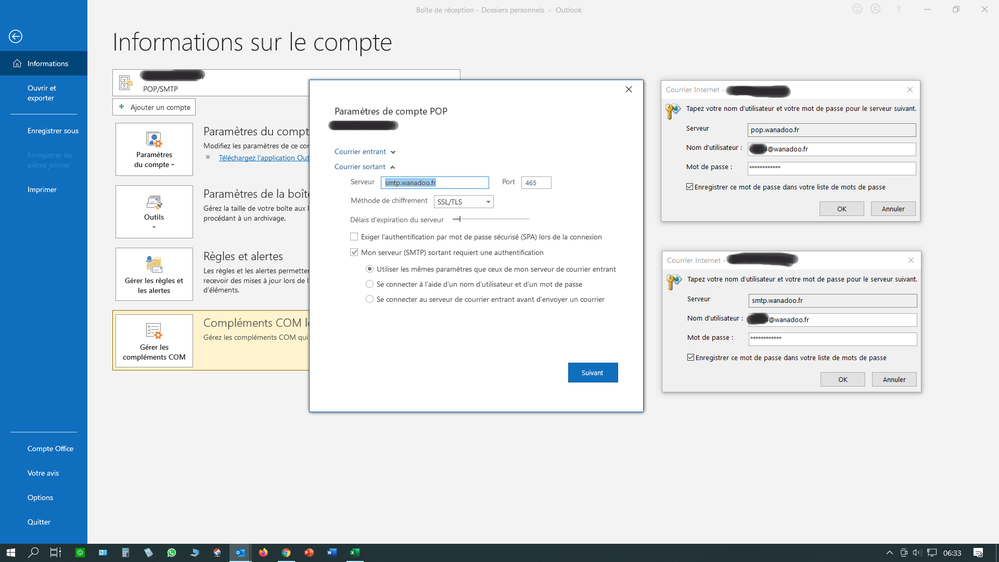Open Word from the taskbar
999x562 pixels.
pos(332,552)
